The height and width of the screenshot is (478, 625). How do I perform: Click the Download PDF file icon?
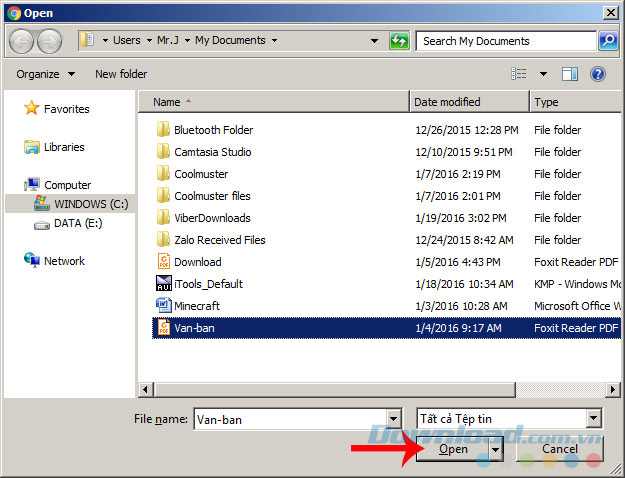coord(164,261)
